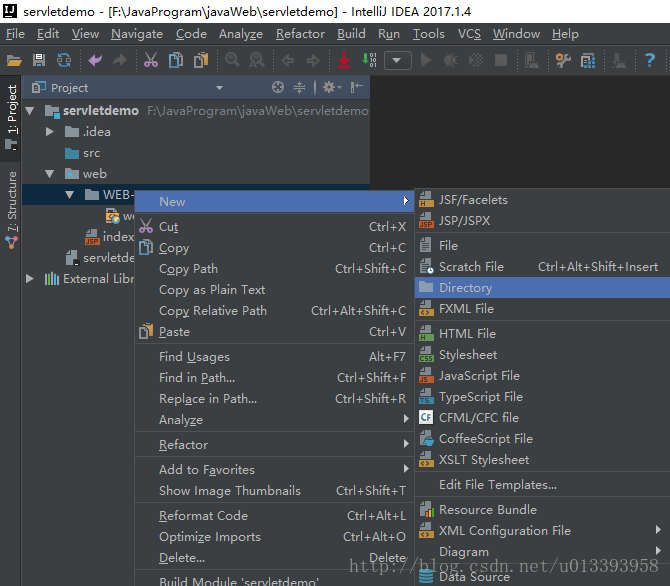The width and height of the screenshot is (670, 586).
Task: Click the Run play toolbar icon
Action: (x=426, y=60)
